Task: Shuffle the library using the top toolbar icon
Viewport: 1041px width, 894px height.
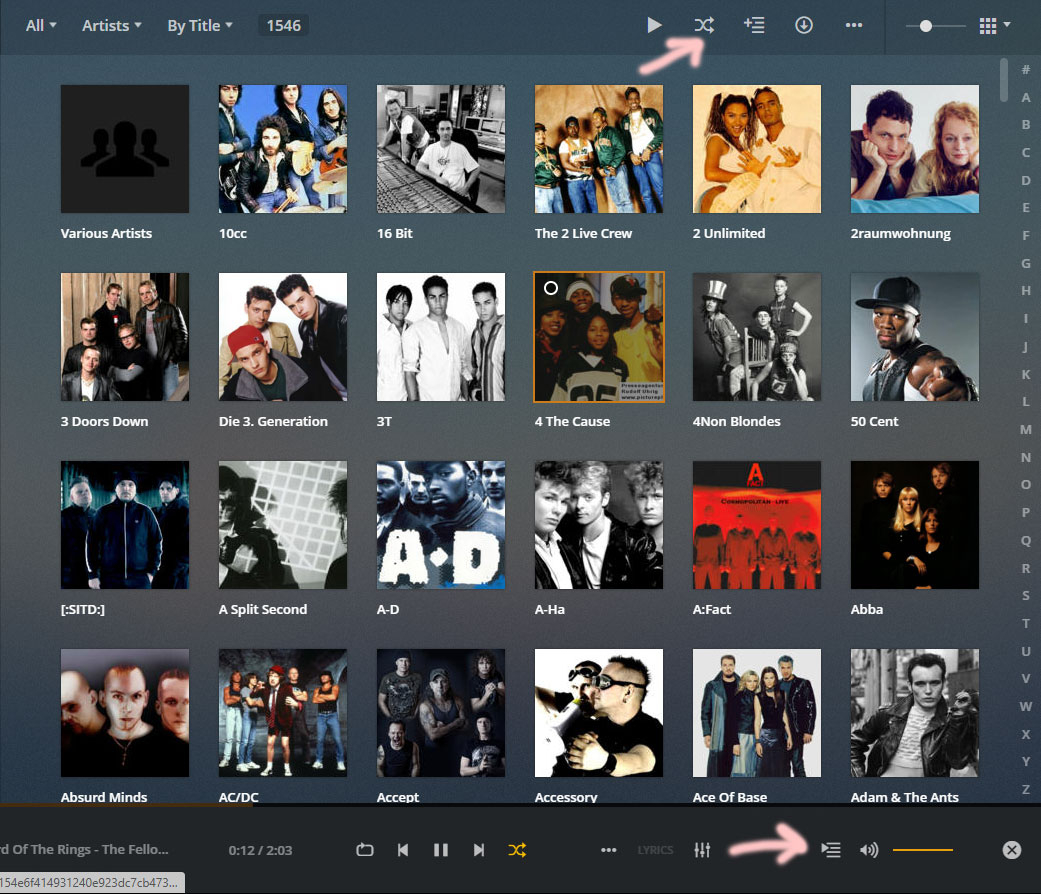Action: tap(704, 25)
